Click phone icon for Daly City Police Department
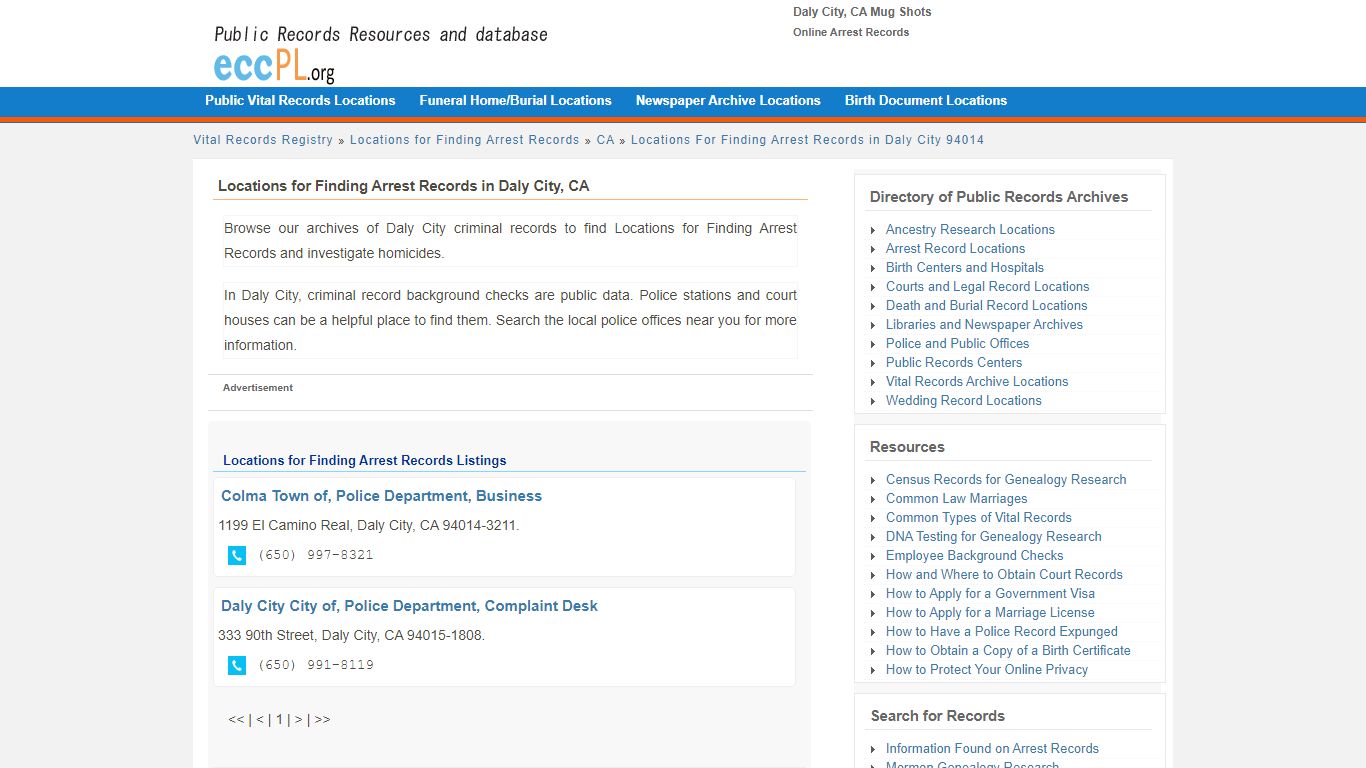 237,665
